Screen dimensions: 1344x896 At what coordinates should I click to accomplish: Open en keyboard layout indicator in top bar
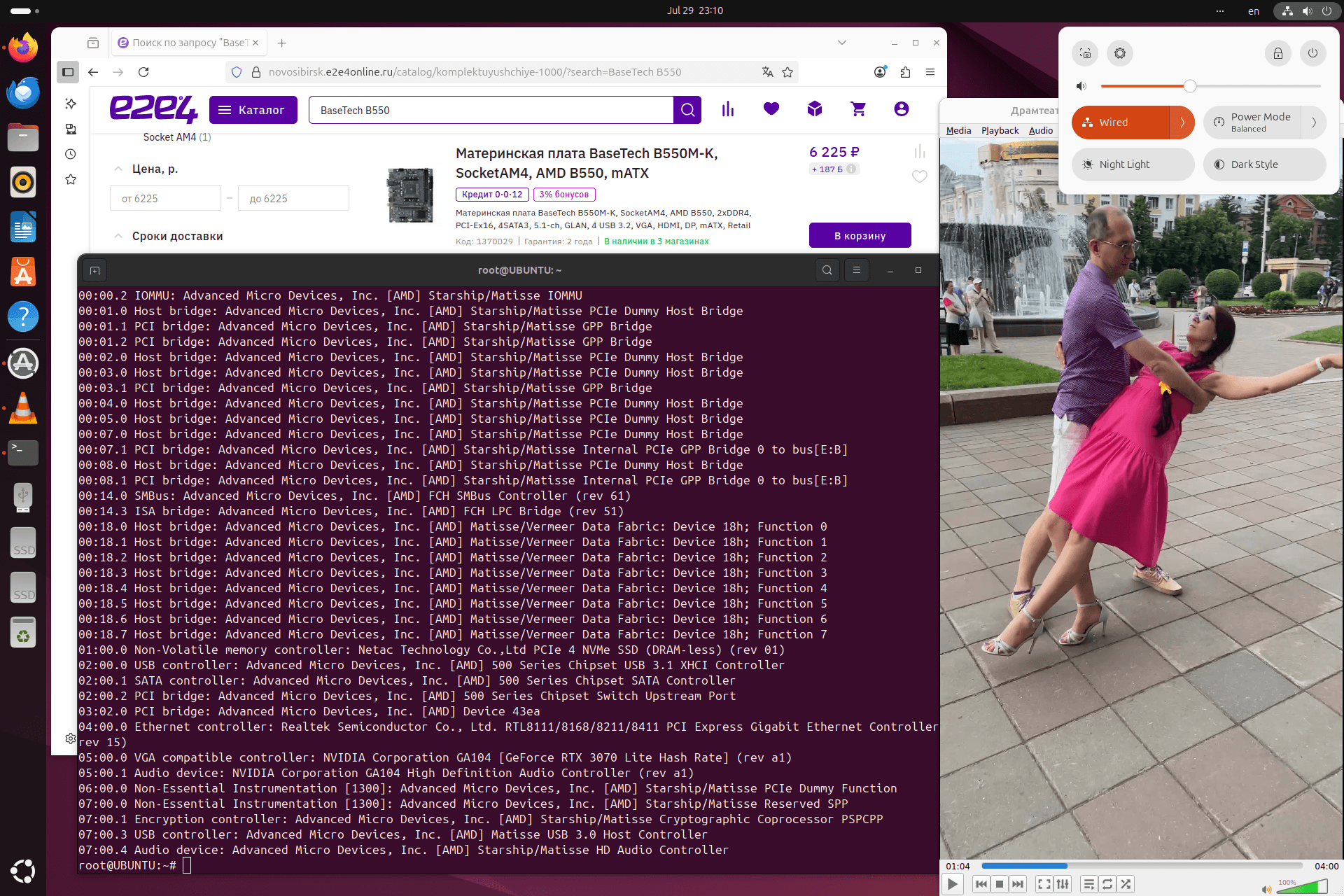(1254, 10)
